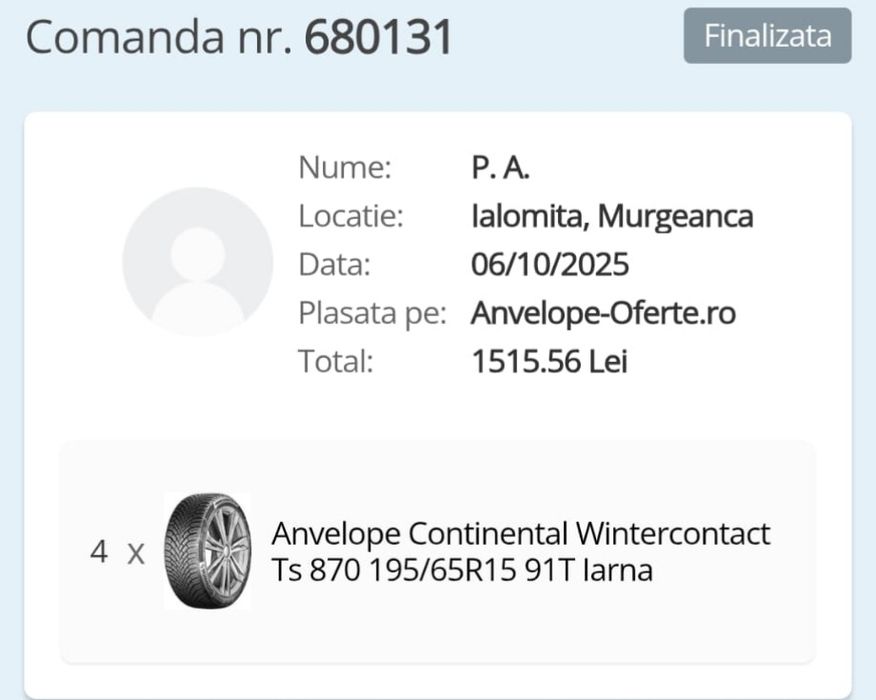Click the Data field label
The height and width of the screenshot is (700, 876).
[x=334, y=265]
